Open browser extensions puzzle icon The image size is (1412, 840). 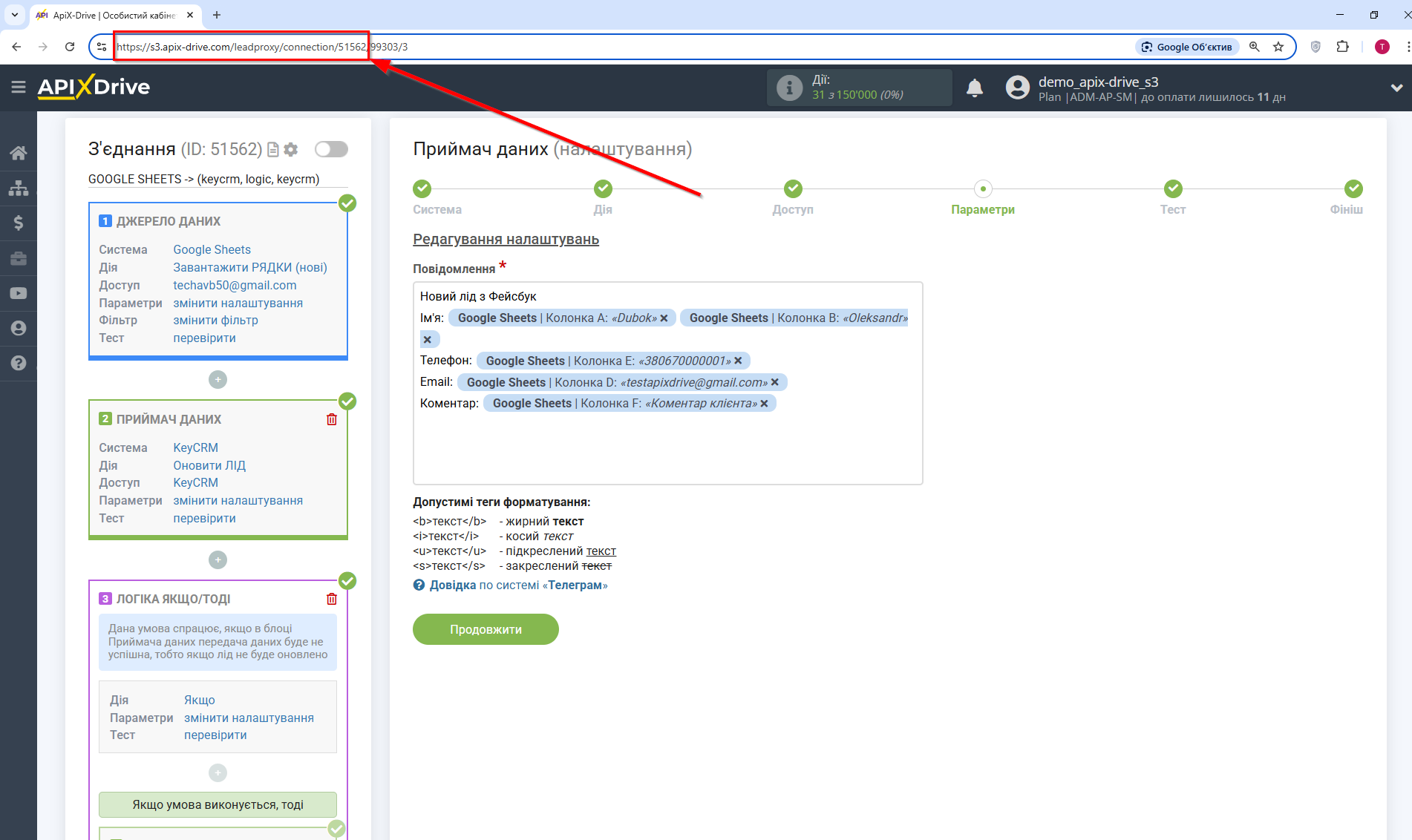pos(1342,47)
